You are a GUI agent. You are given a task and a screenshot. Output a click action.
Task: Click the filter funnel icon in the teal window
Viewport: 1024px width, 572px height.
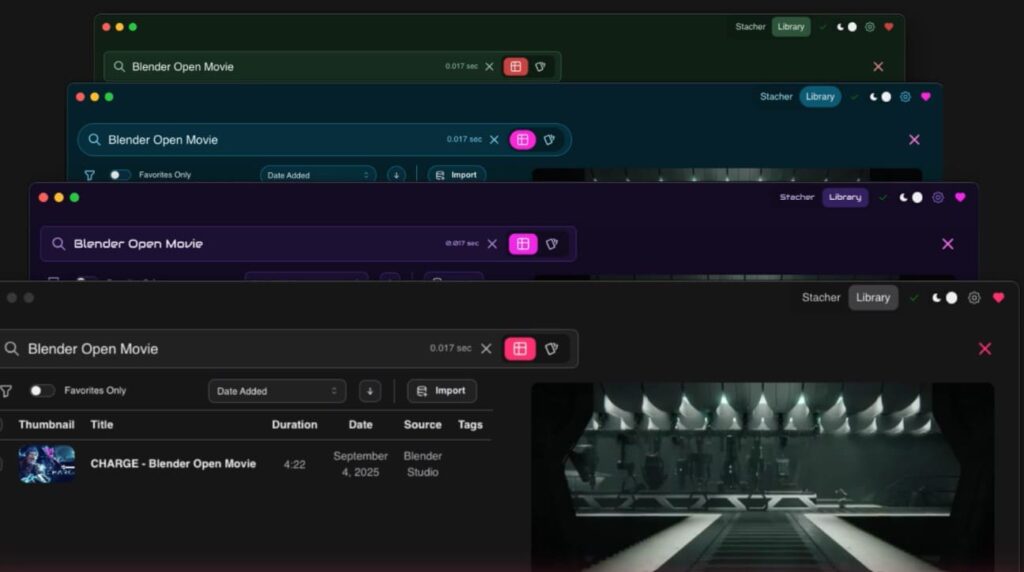(x=89, y=175)
